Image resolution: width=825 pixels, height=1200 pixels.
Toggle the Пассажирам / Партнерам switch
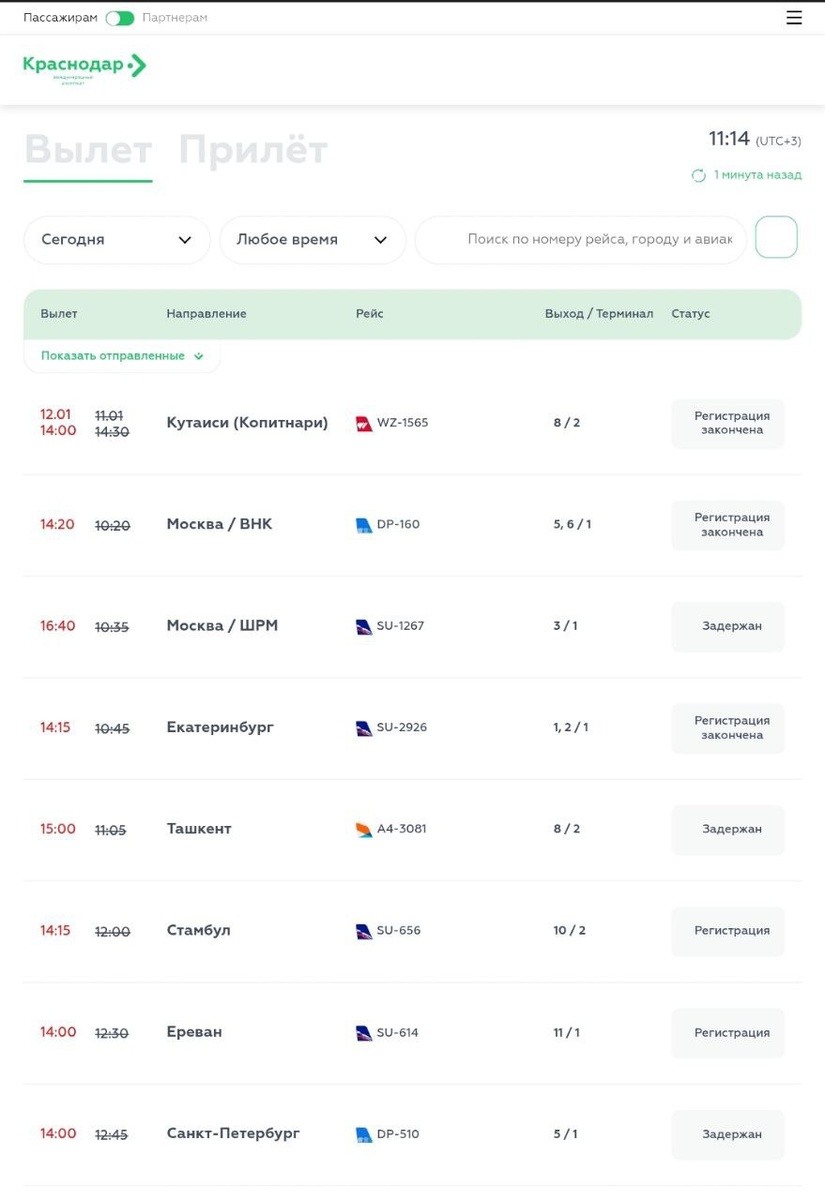(120, 18)
